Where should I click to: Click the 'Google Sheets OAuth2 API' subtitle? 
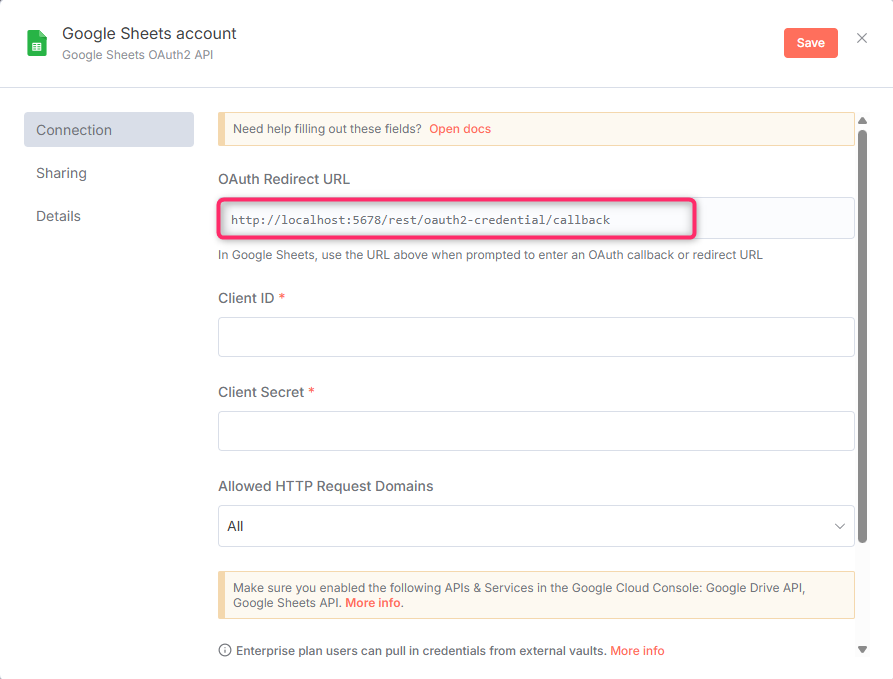point(137,55)
